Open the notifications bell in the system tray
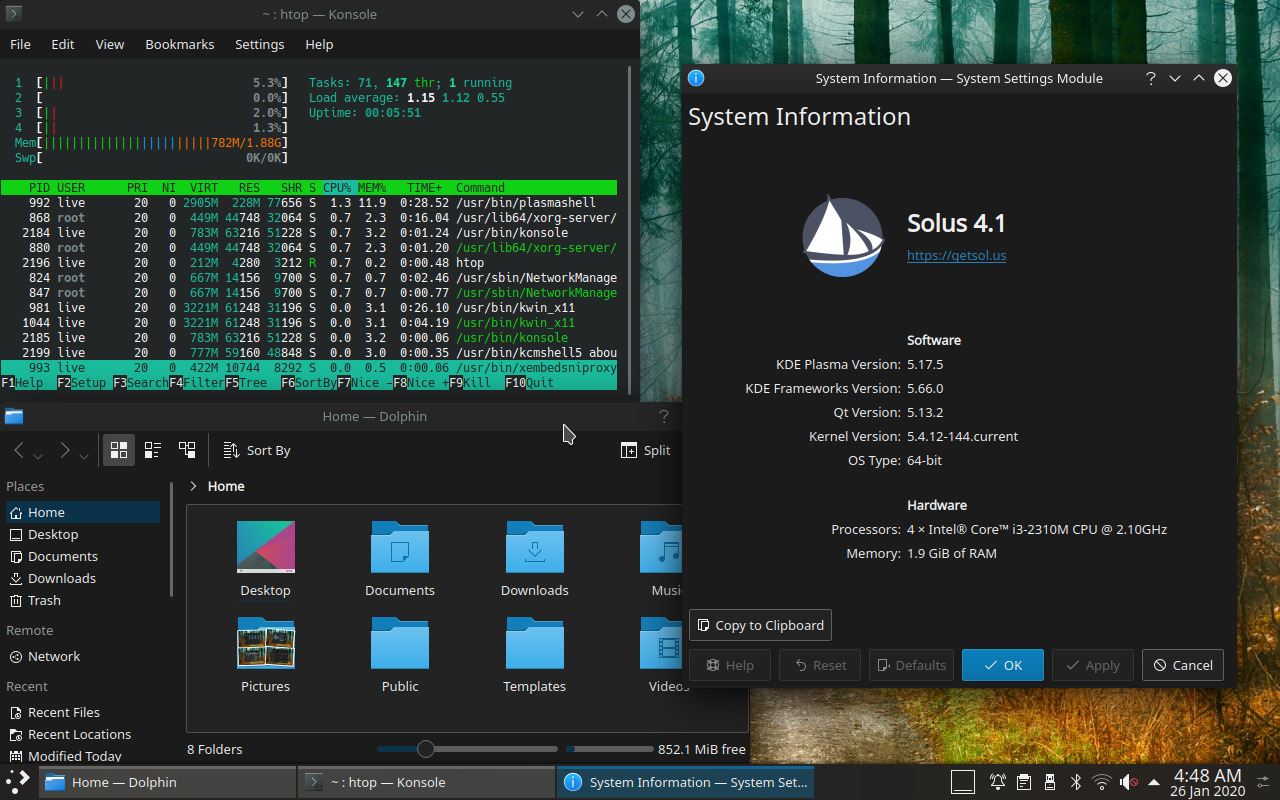This screenshot has height=800, width=1280. tap(997, 782)
